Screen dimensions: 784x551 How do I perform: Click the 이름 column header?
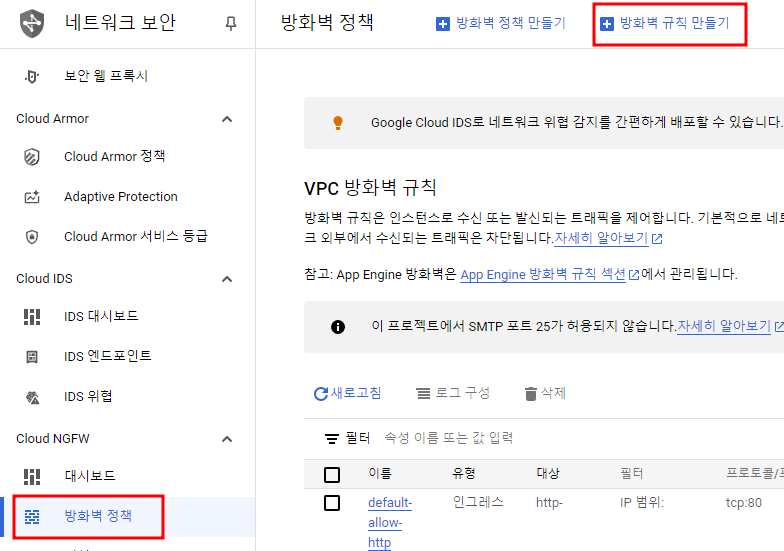[380, 474]
